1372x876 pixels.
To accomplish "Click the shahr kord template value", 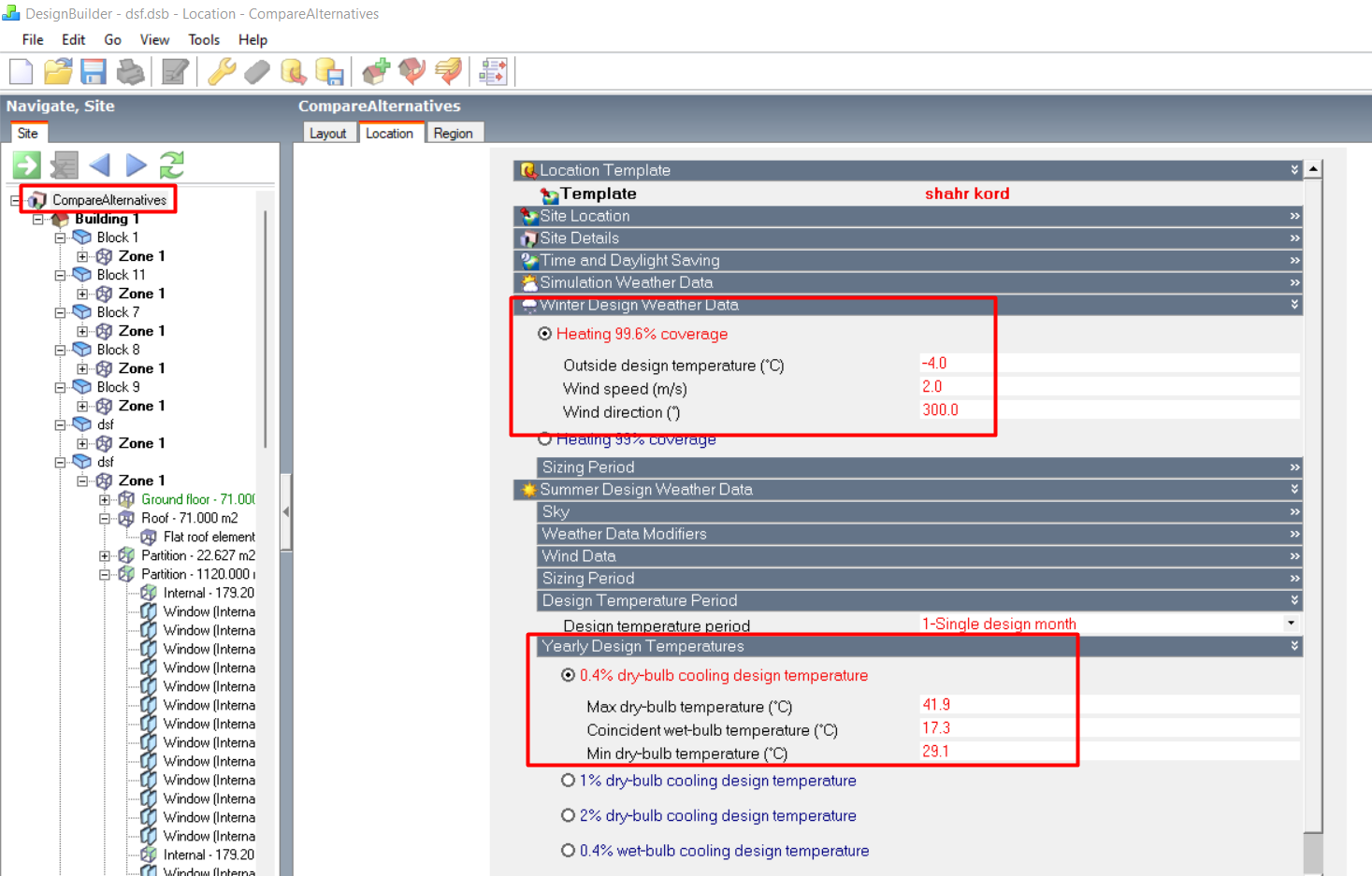I will pos(967,194).
